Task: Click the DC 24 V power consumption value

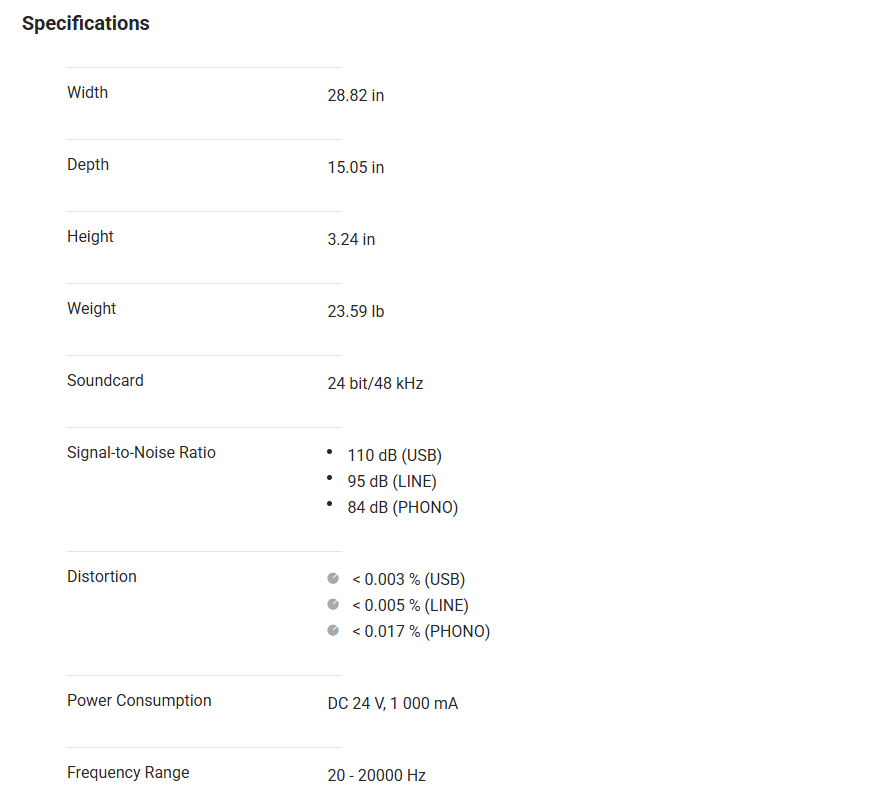Action: coord(393,704)
